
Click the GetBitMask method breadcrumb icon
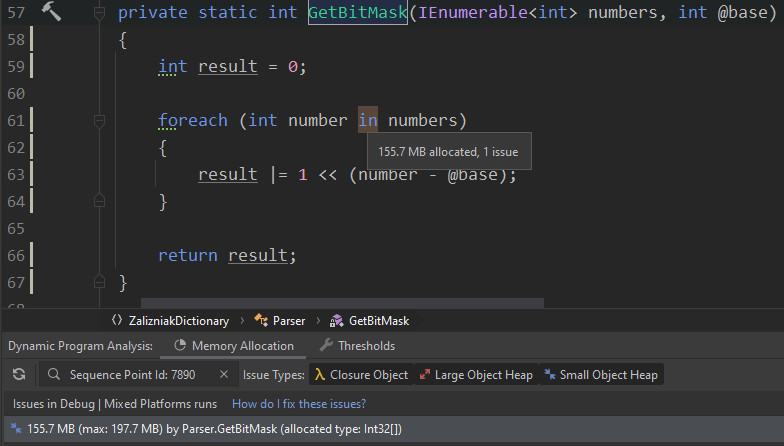(336, 320)
